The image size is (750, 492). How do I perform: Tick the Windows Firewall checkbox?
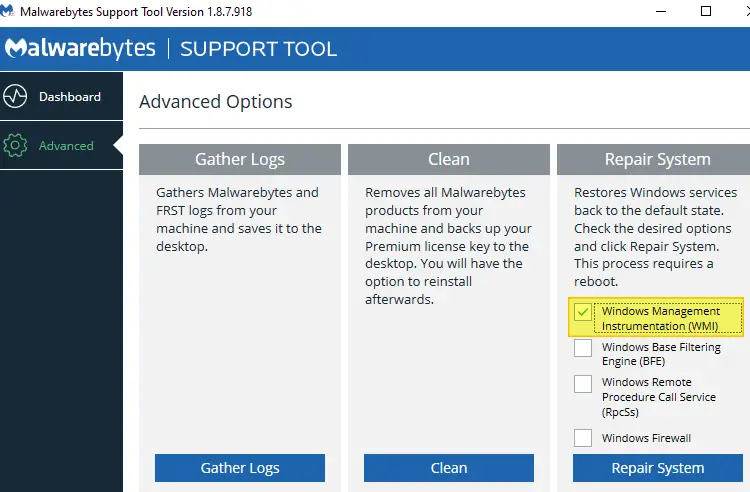coord(583,437)
